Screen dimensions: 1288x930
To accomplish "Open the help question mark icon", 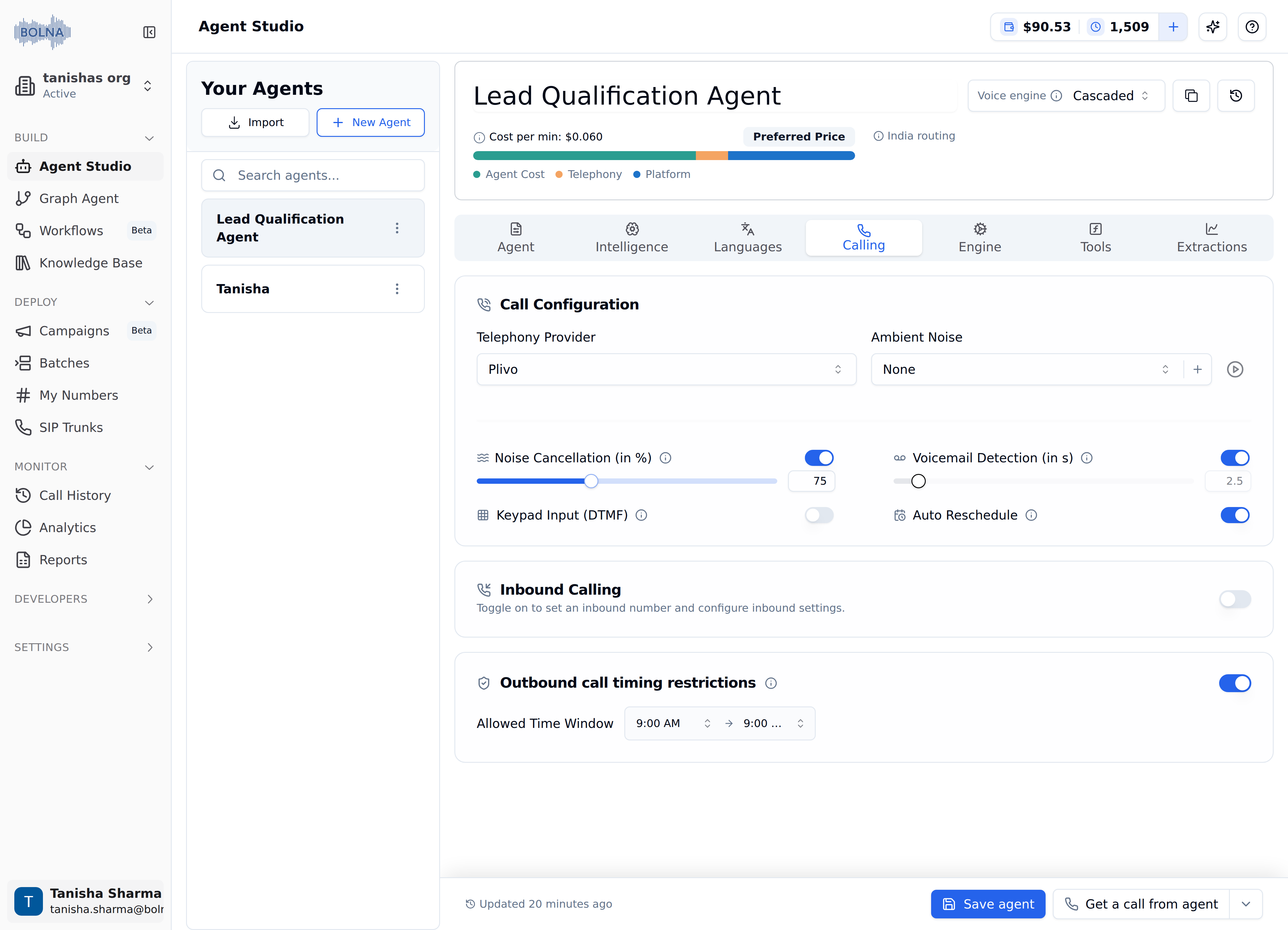I will tap(1252, 27).
